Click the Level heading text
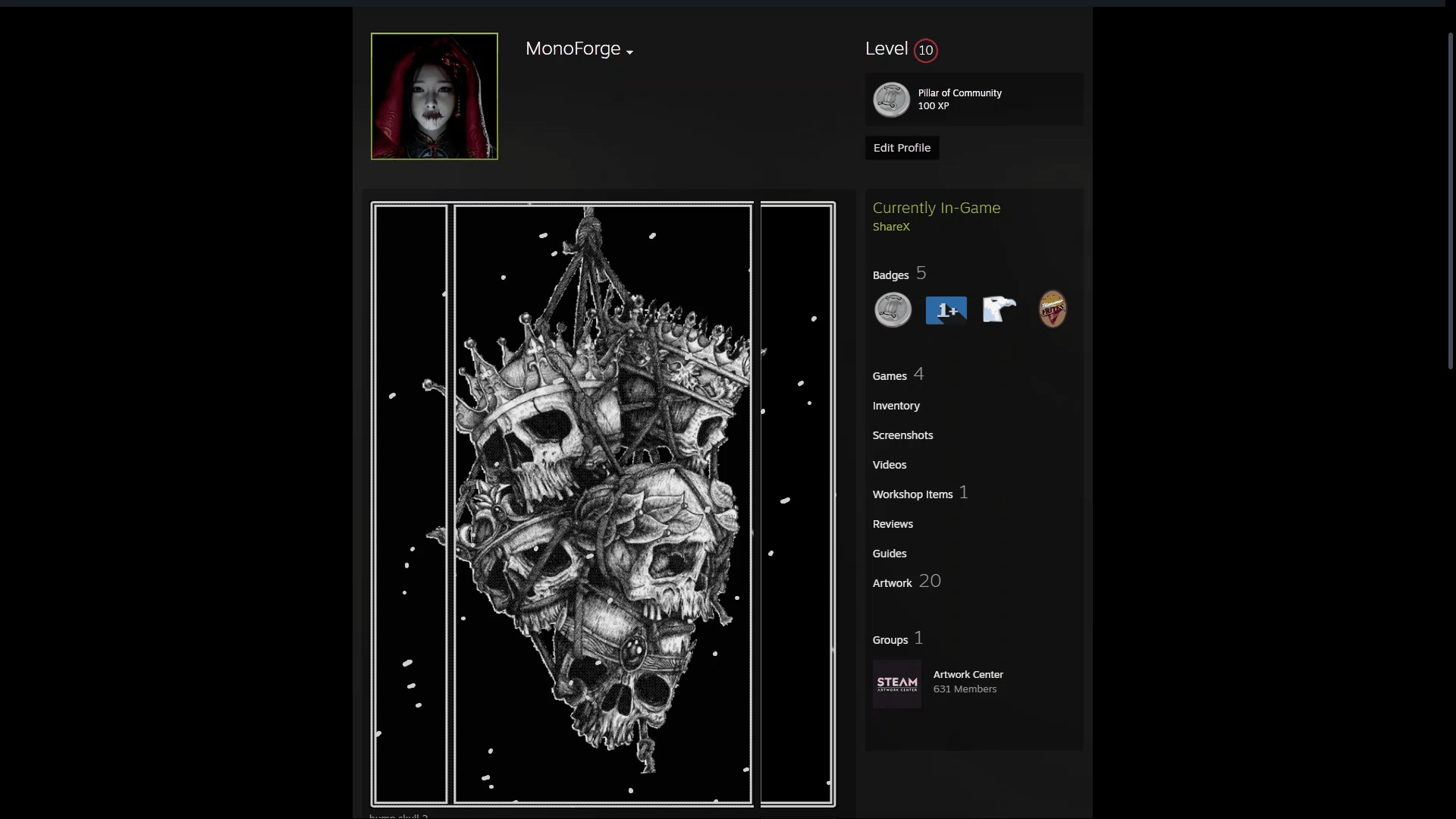The height and width of the screenshot is (819, 1456). click(886, 49)
